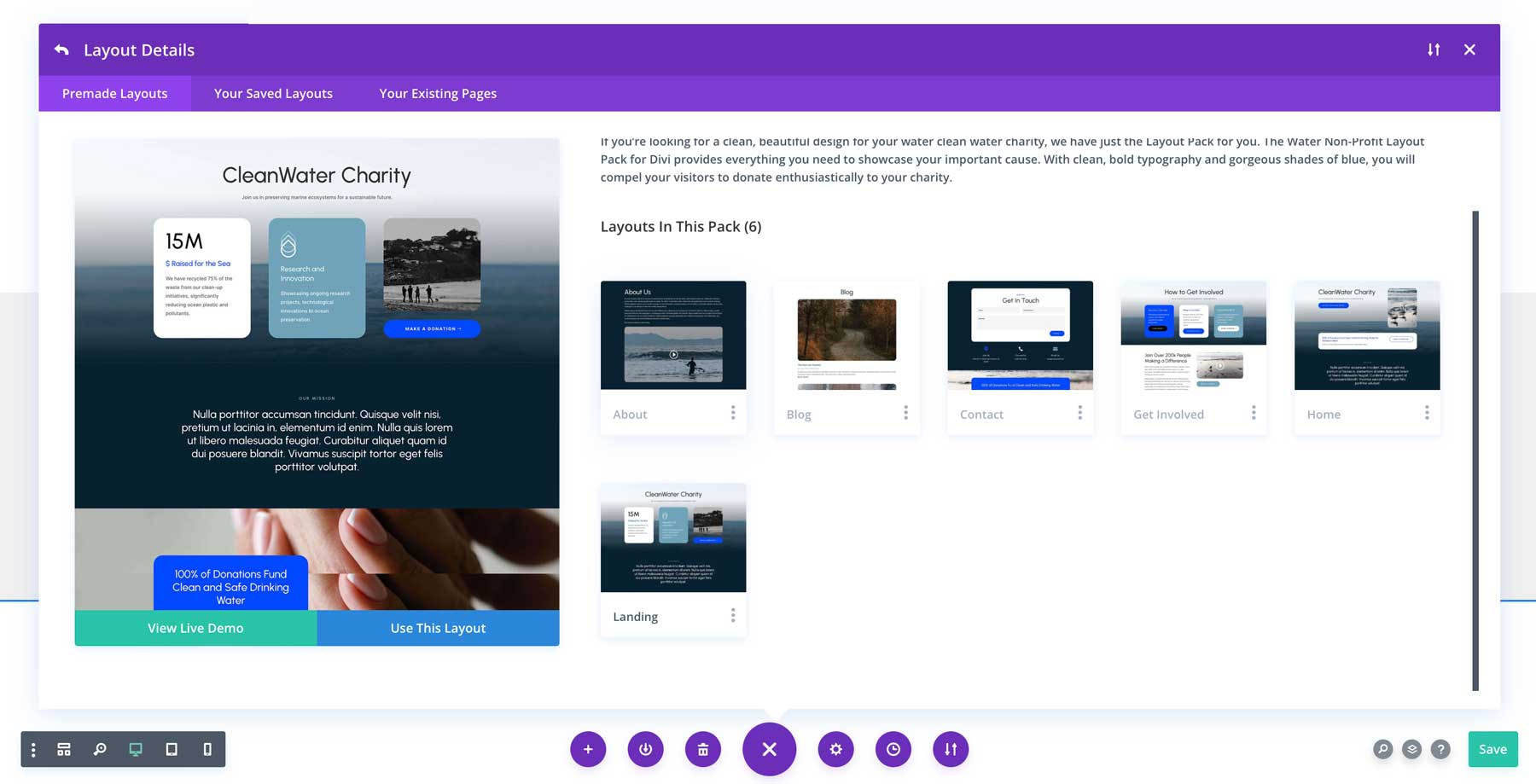
Task: Close the builder with the large X button
Action: pyautogui.click(x=769, y=749)
